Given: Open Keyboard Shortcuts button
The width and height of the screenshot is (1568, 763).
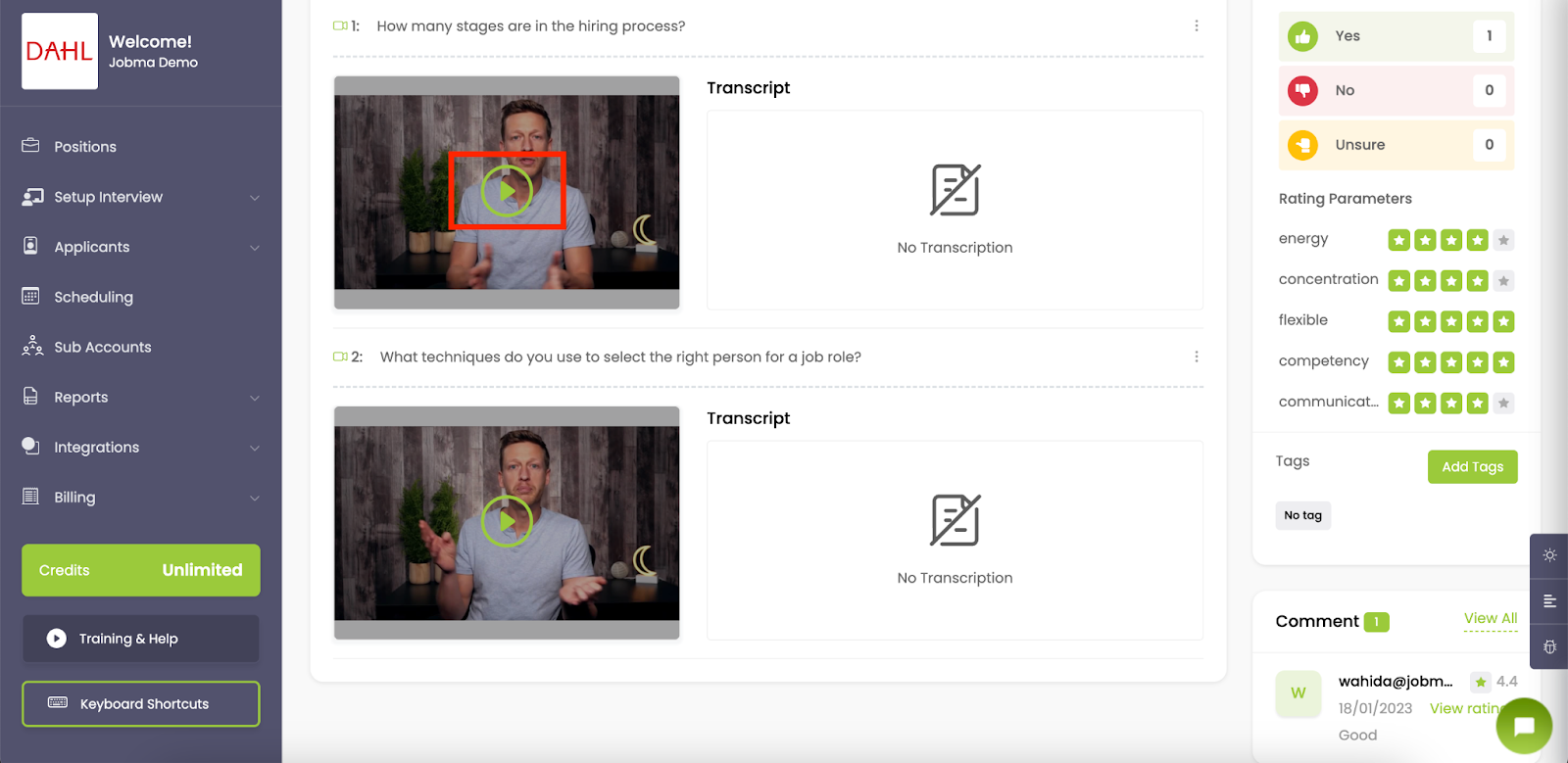Looking at the screenshot, I should pos(141,704).
